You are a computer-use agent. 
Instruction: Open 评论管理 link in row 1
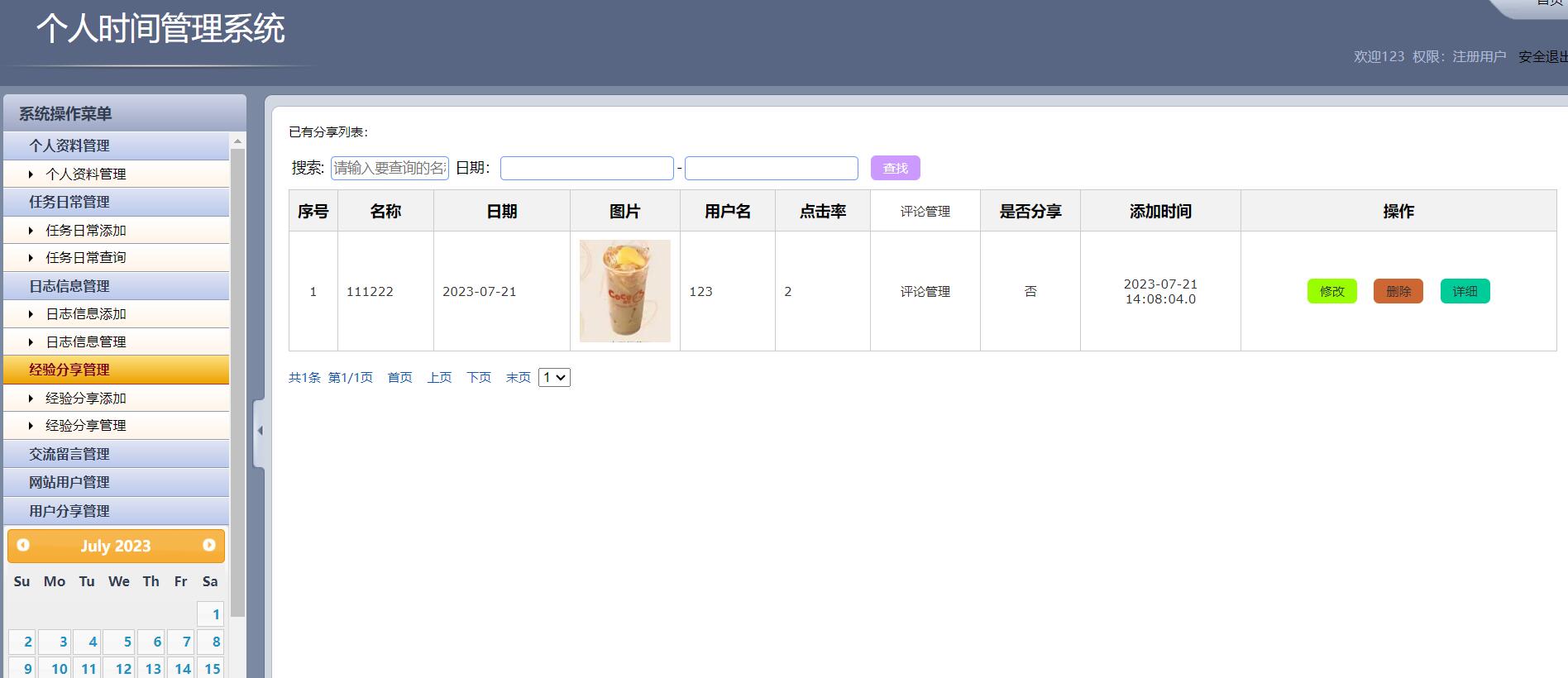coord(925,291)
